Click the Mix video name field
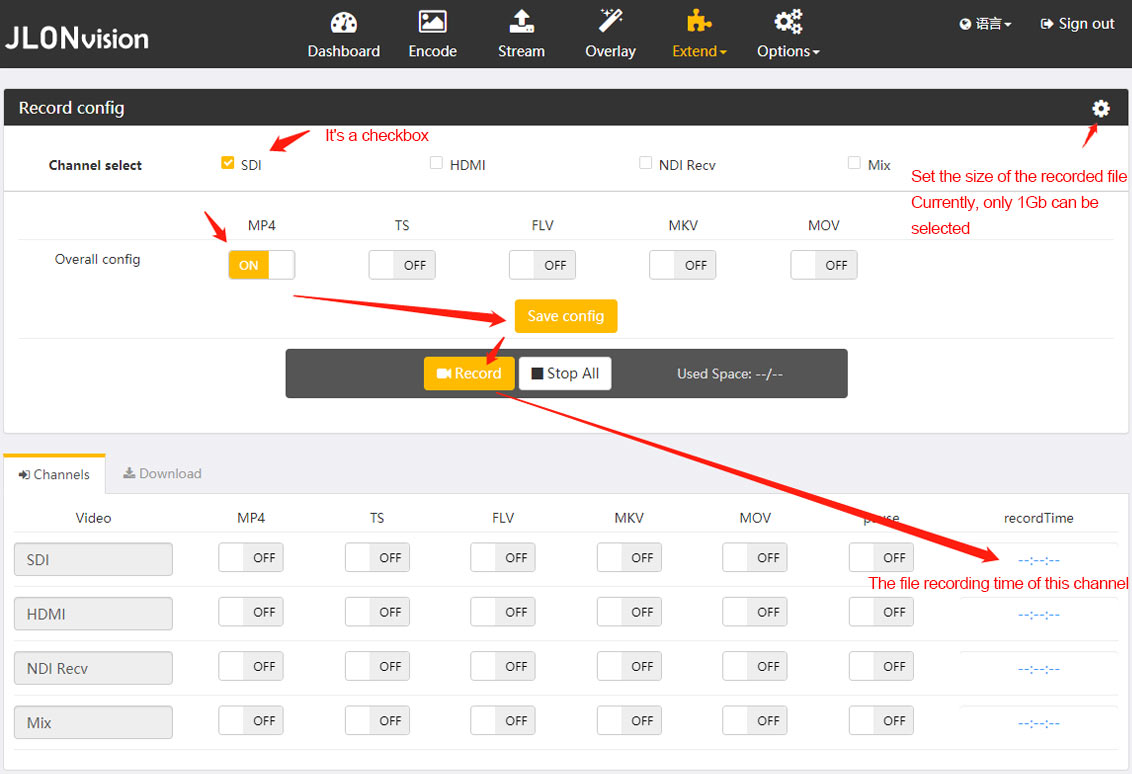 [x=93, y=722]
